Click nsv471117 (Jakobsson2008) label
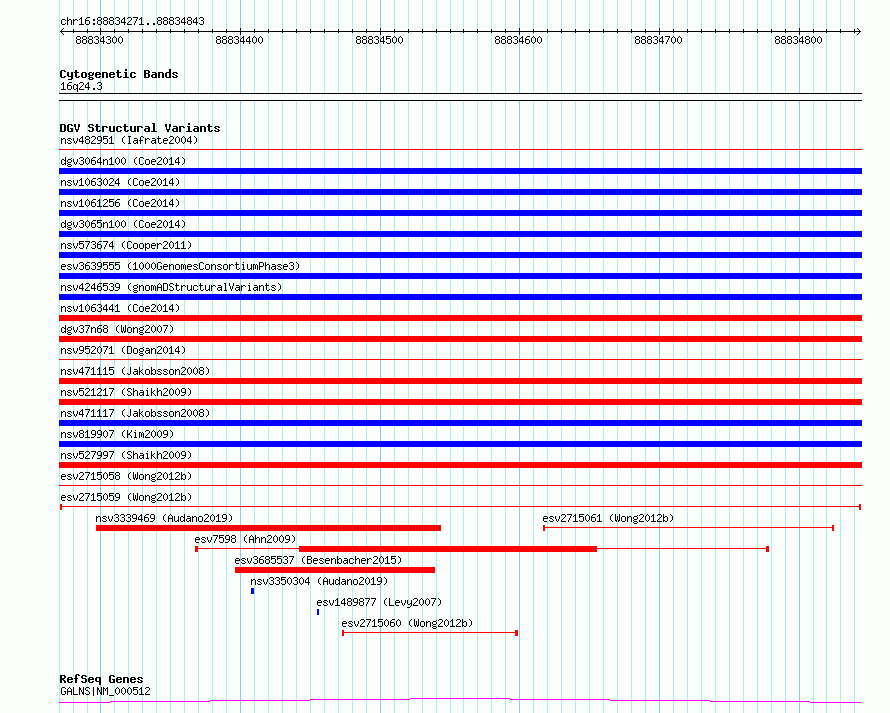The height and width of the screenshot is (713, 890). point(135,413)
